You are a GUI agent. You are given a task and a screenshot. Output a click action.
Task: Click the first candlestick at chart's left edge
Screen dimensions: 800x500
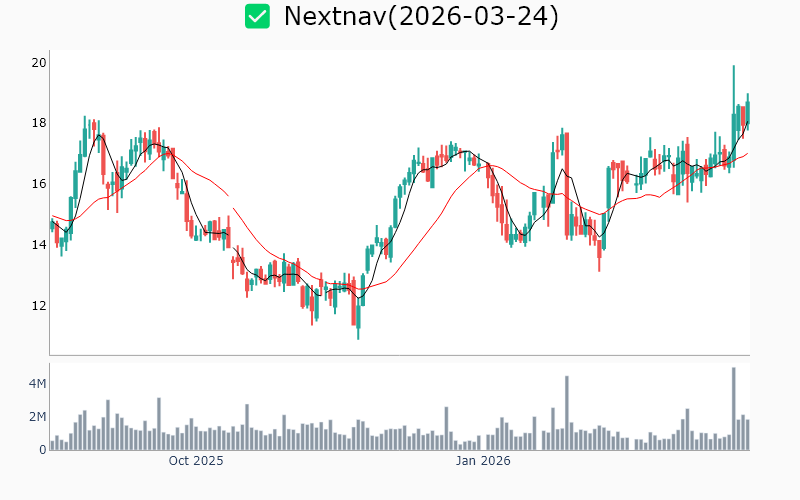tap(52, 225)
